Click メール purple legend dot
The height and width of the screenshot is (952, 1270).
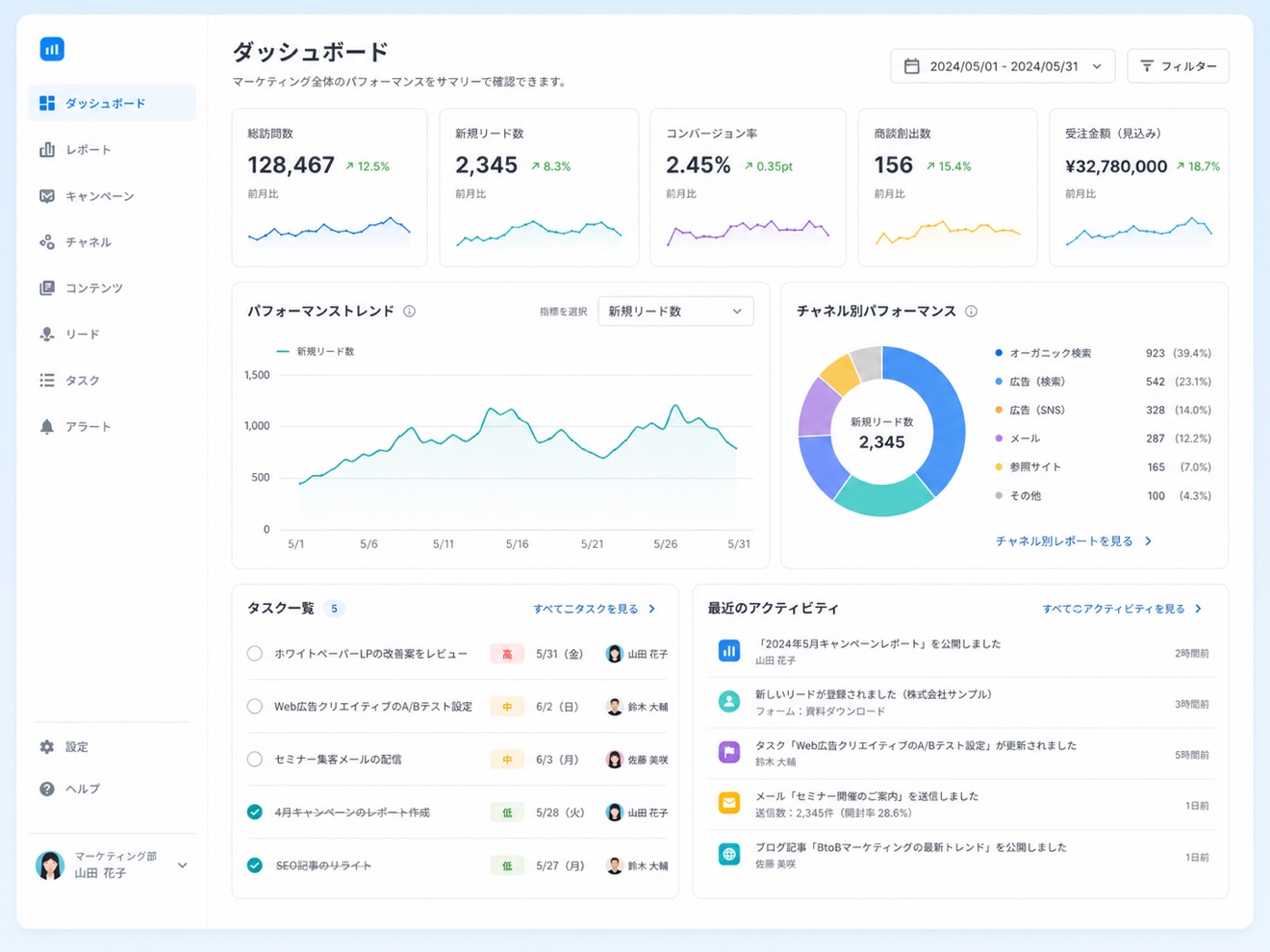tap(999, 438)
